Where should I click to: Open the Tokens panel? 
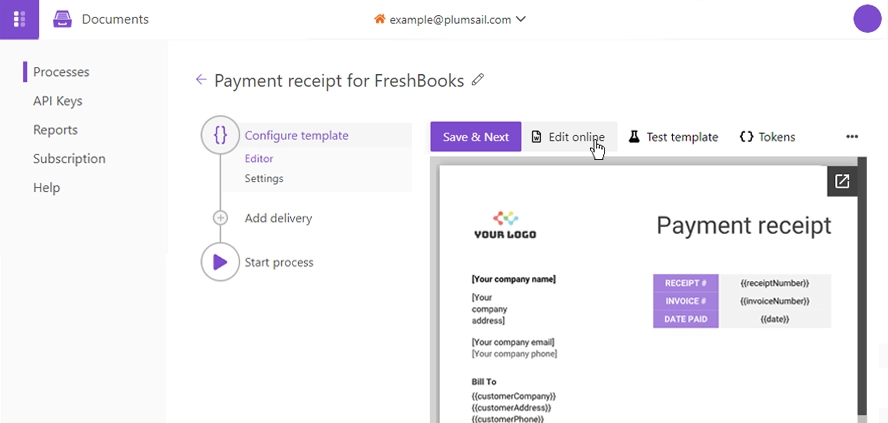pyautogui.click(x=767, y=136)
